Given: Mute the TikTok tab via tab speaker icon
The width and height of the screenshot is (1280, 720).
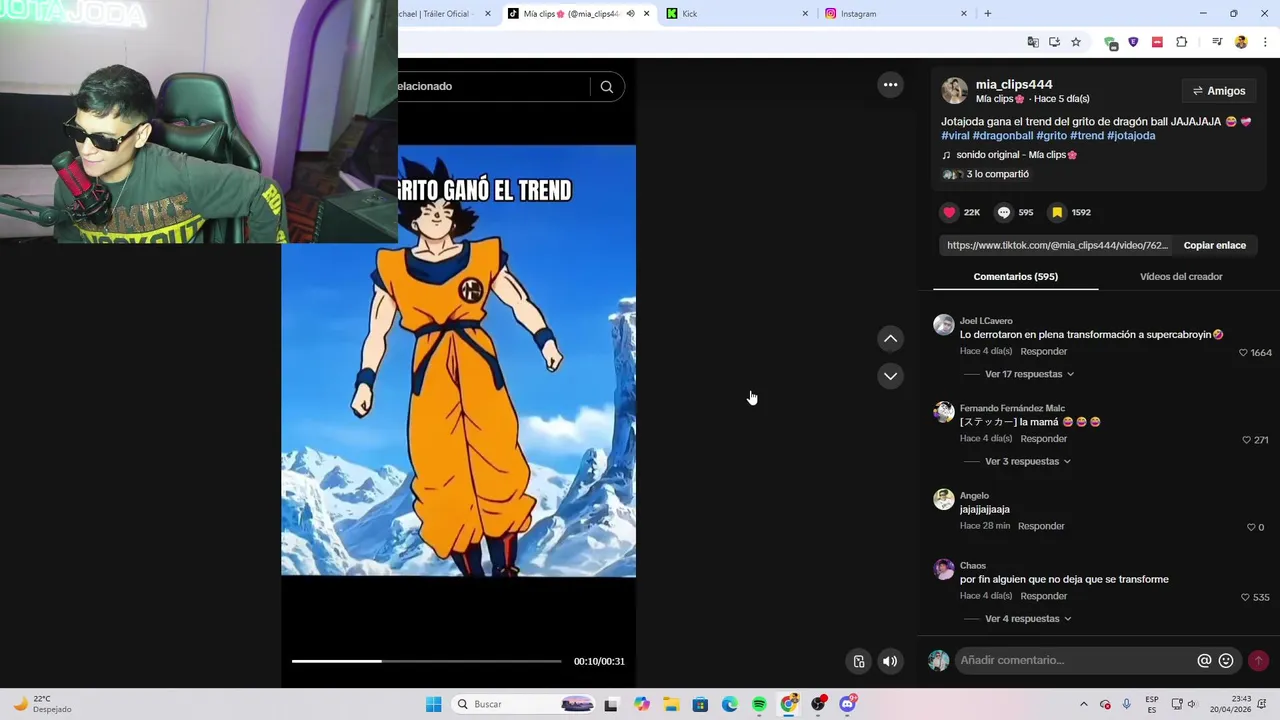Looking at the screenshot, I should [630, 14].
